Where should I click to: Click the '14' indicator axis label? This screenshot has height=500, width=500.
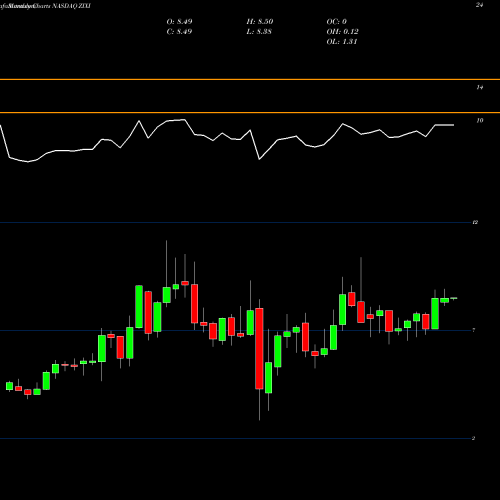pyautogui.click(x=479, y=87)
